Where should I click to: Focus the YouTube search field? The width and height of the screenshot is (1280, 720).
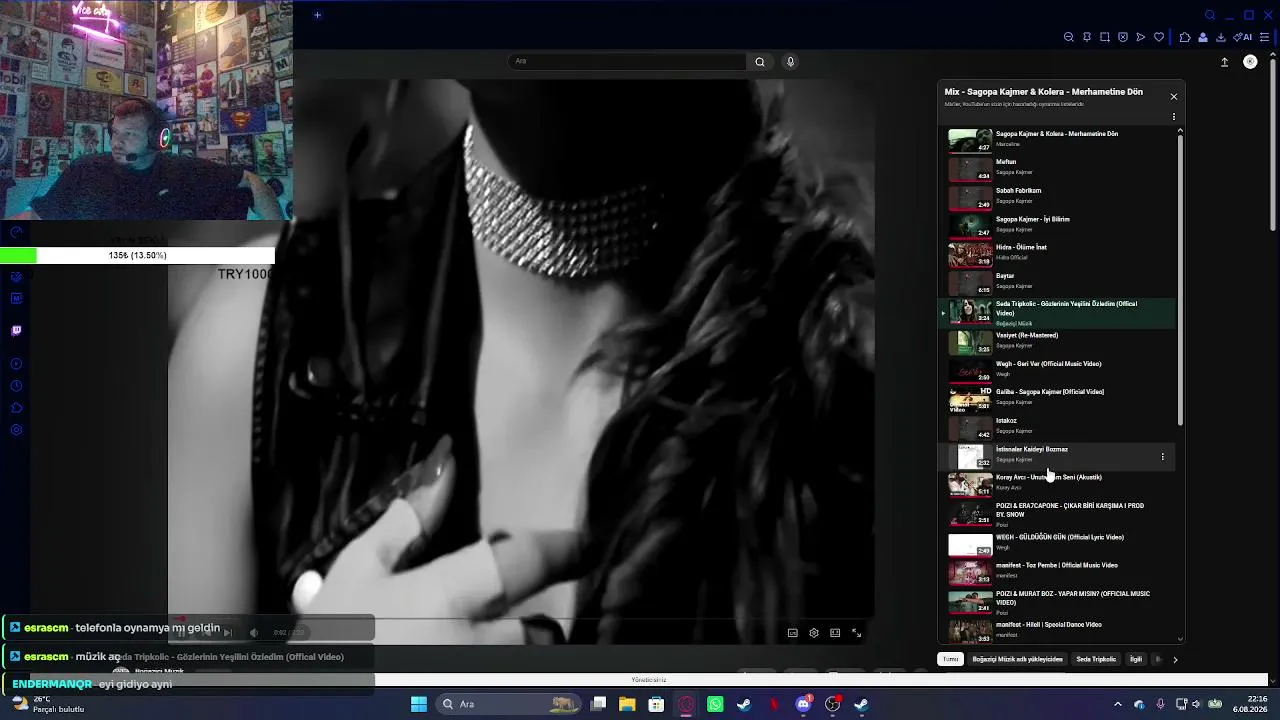coord(627,62)
